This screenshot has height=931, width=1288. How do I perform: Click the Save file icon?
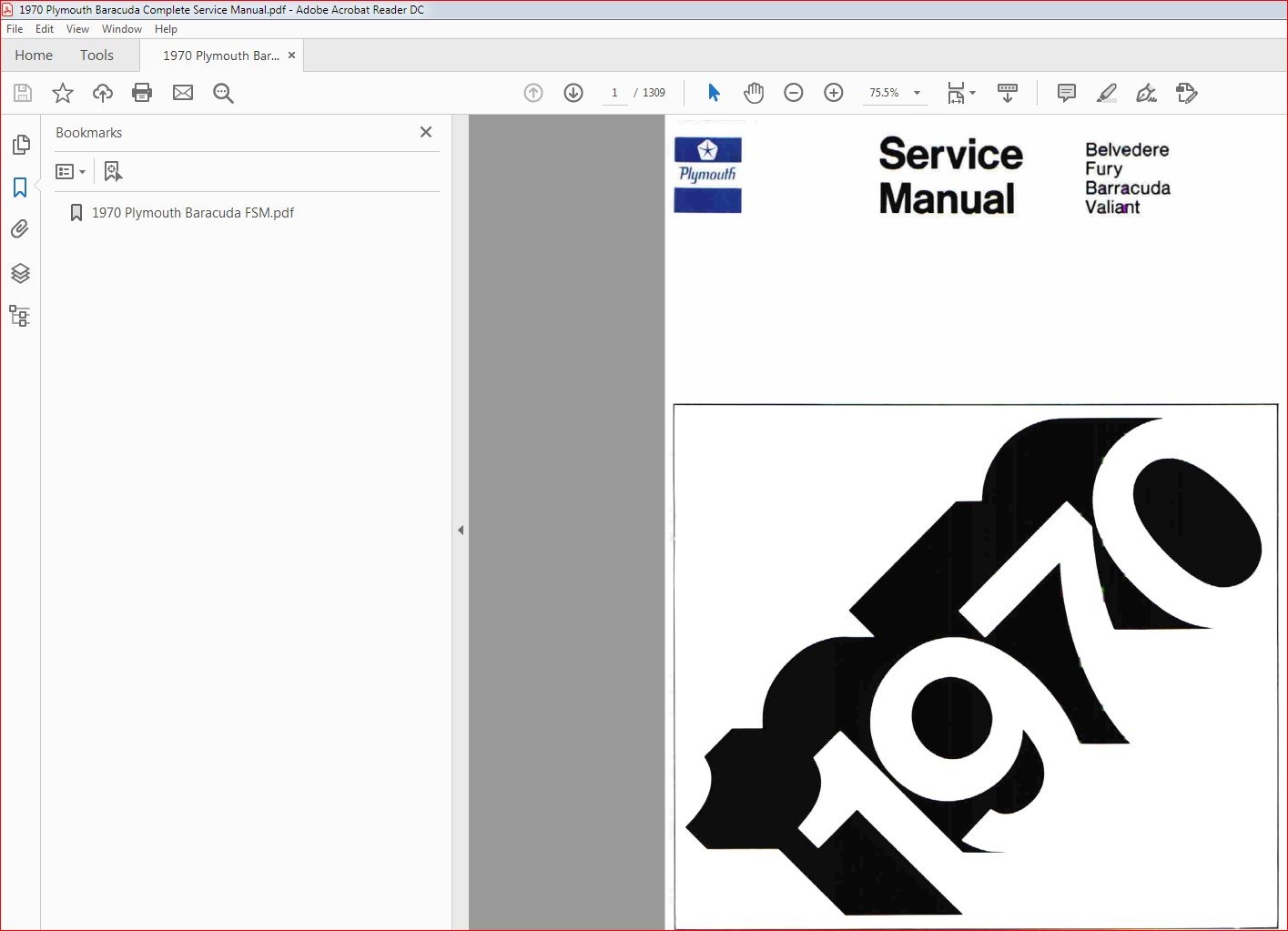tap(23, 93)
